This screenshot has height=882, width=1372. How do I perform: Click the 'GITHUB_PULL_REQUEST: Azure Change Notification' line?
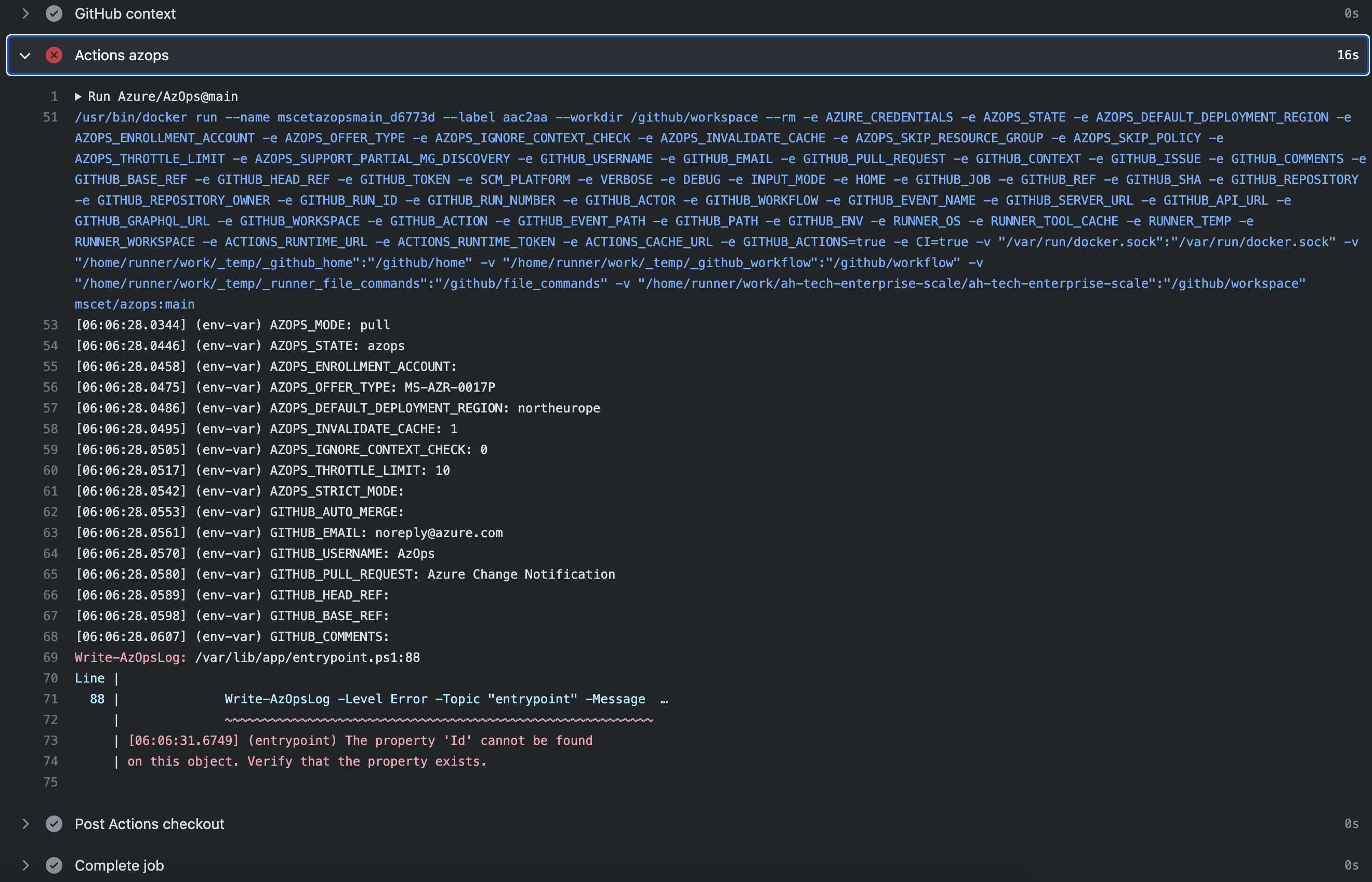(346, 574)
